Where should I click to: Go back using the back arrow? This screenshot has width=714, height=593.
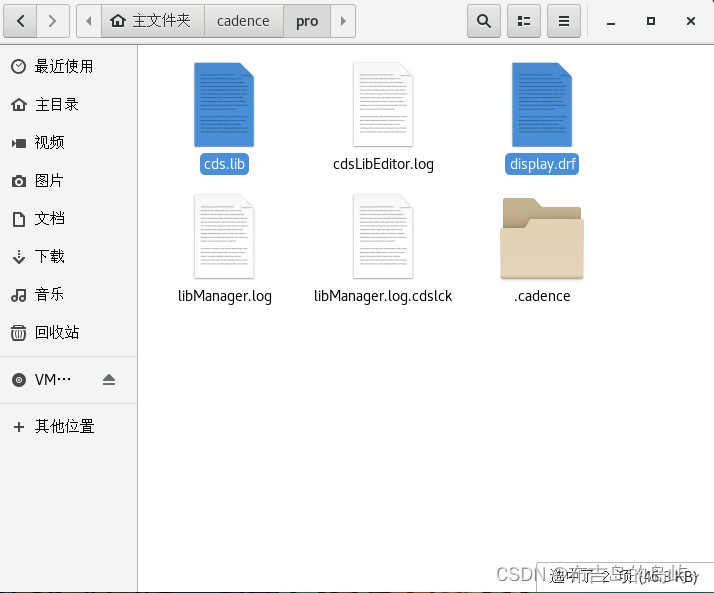click(x=22, y=20)
